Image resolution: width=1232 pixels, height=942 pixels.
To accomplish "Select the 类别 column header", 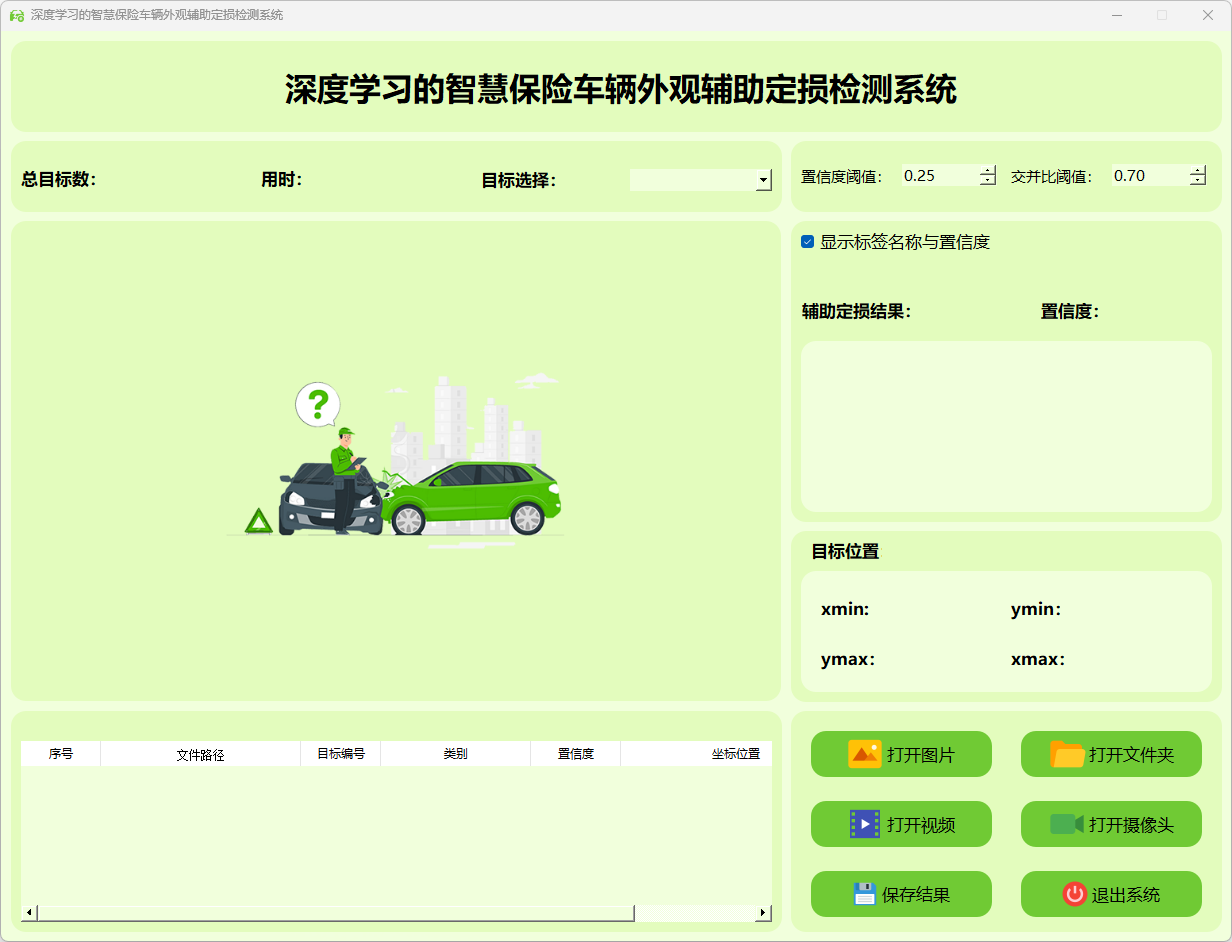I will coord(455,754).
